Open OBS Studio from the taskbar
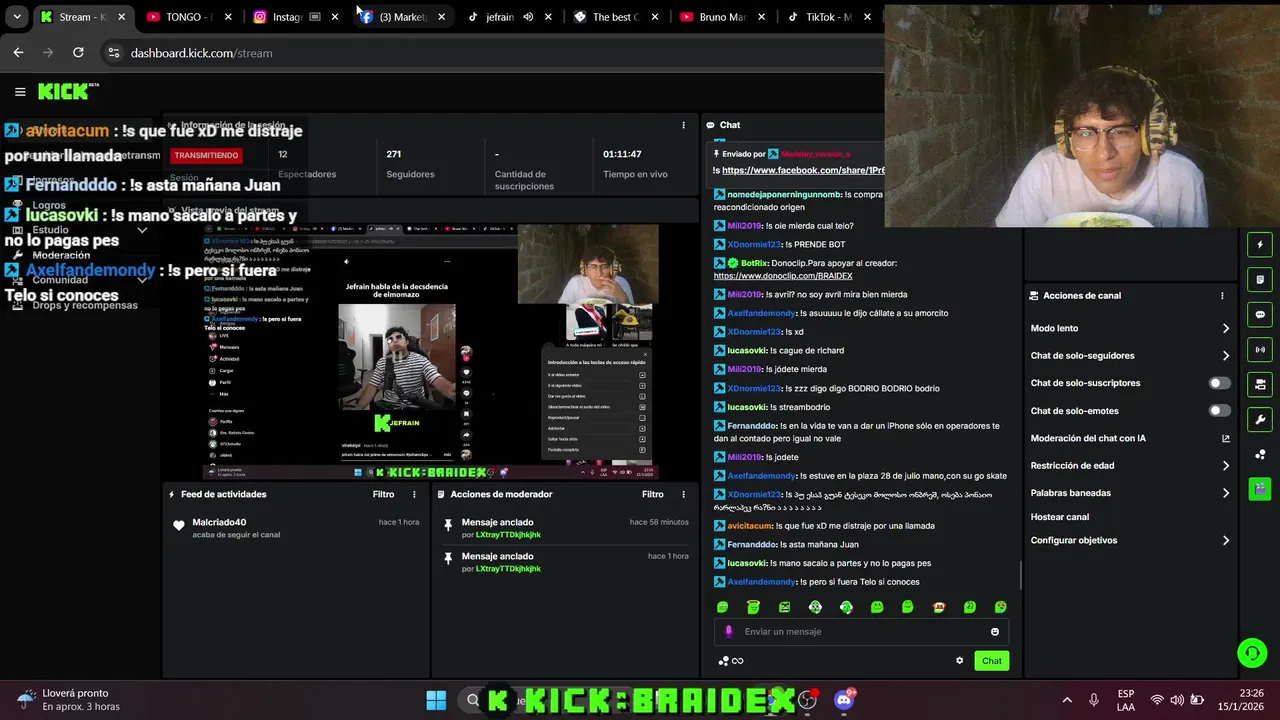 coord(808,700)
